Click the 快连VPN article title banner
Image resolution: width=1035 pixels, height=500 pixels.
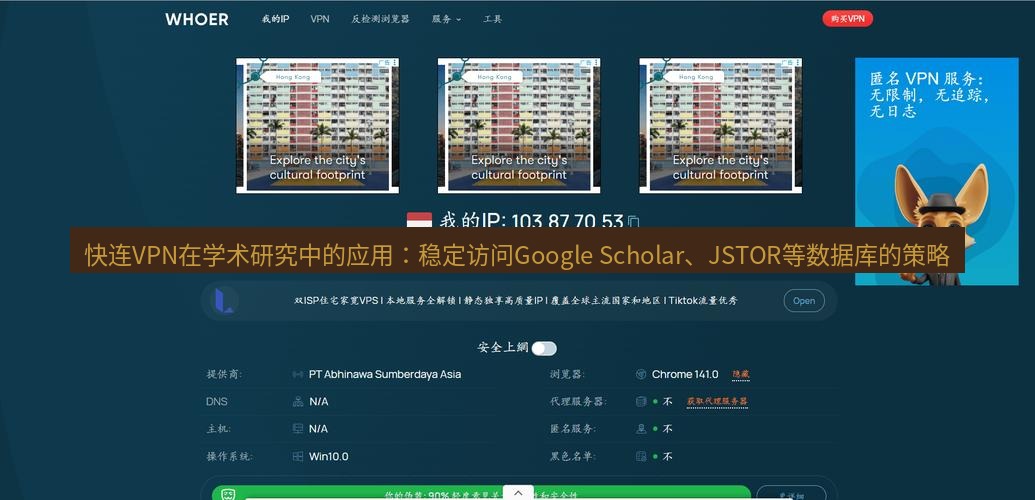[518, 250]
